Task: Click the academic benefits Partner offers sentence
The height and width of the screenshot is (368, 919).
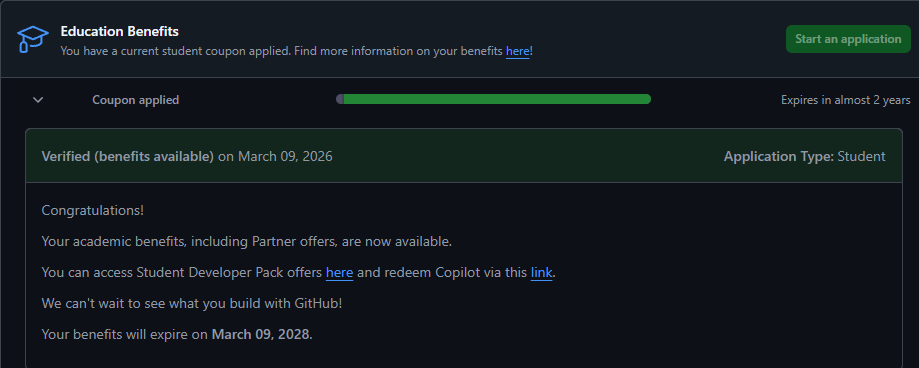Action: click(x=247, y=241)
